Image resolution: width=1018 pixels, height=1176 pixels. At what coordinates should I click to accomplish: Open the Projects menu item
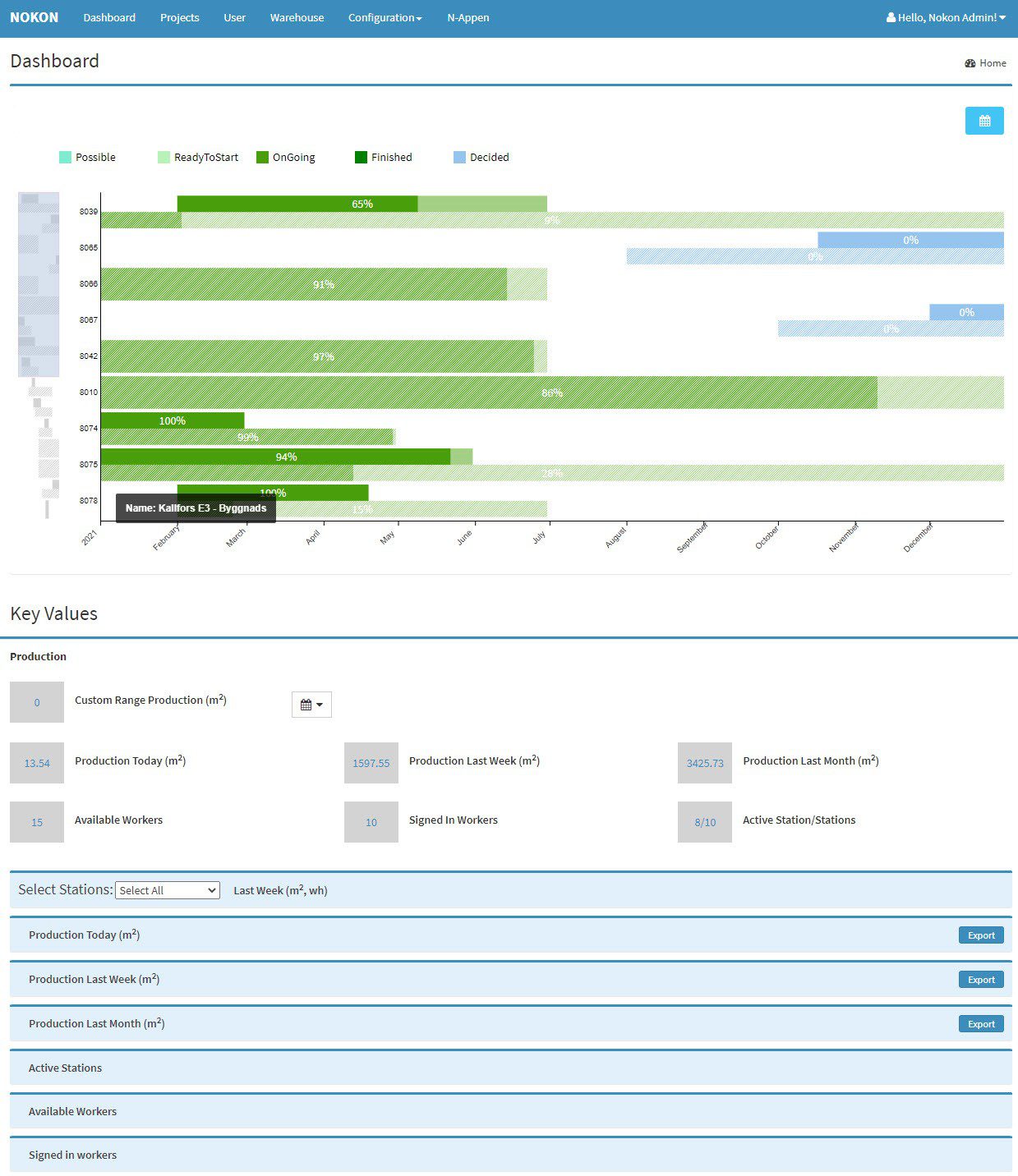coord(179,17)
